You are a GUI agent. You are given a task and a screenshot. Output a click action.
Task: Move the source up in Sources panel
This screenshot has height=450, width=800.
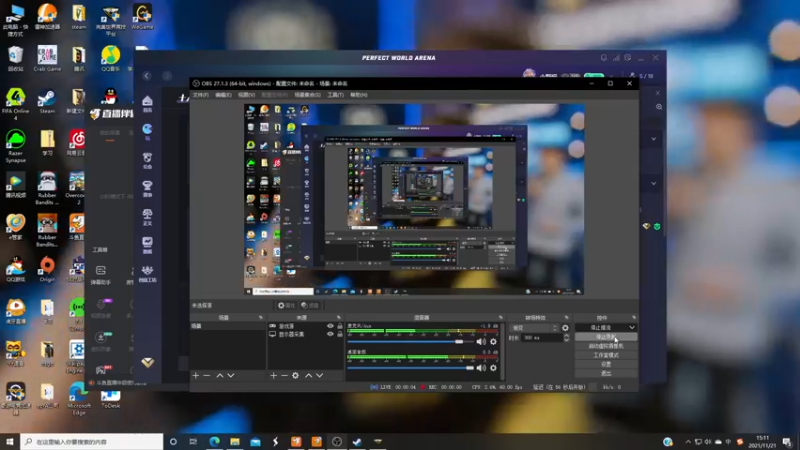[309, 376]
